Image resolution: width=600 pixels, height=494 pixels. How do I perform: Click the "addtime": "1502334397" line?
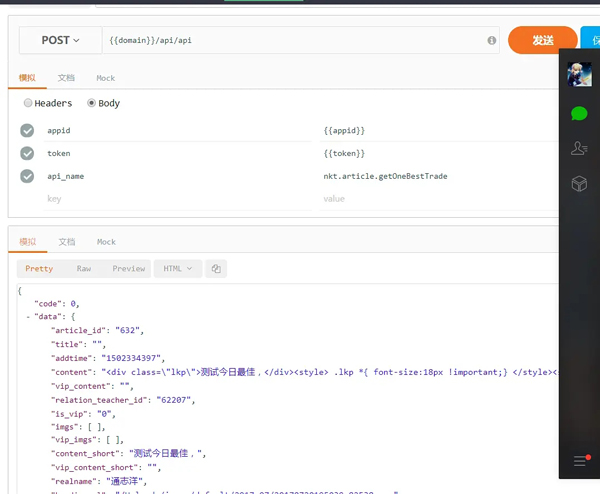click(x=108, y=359)
